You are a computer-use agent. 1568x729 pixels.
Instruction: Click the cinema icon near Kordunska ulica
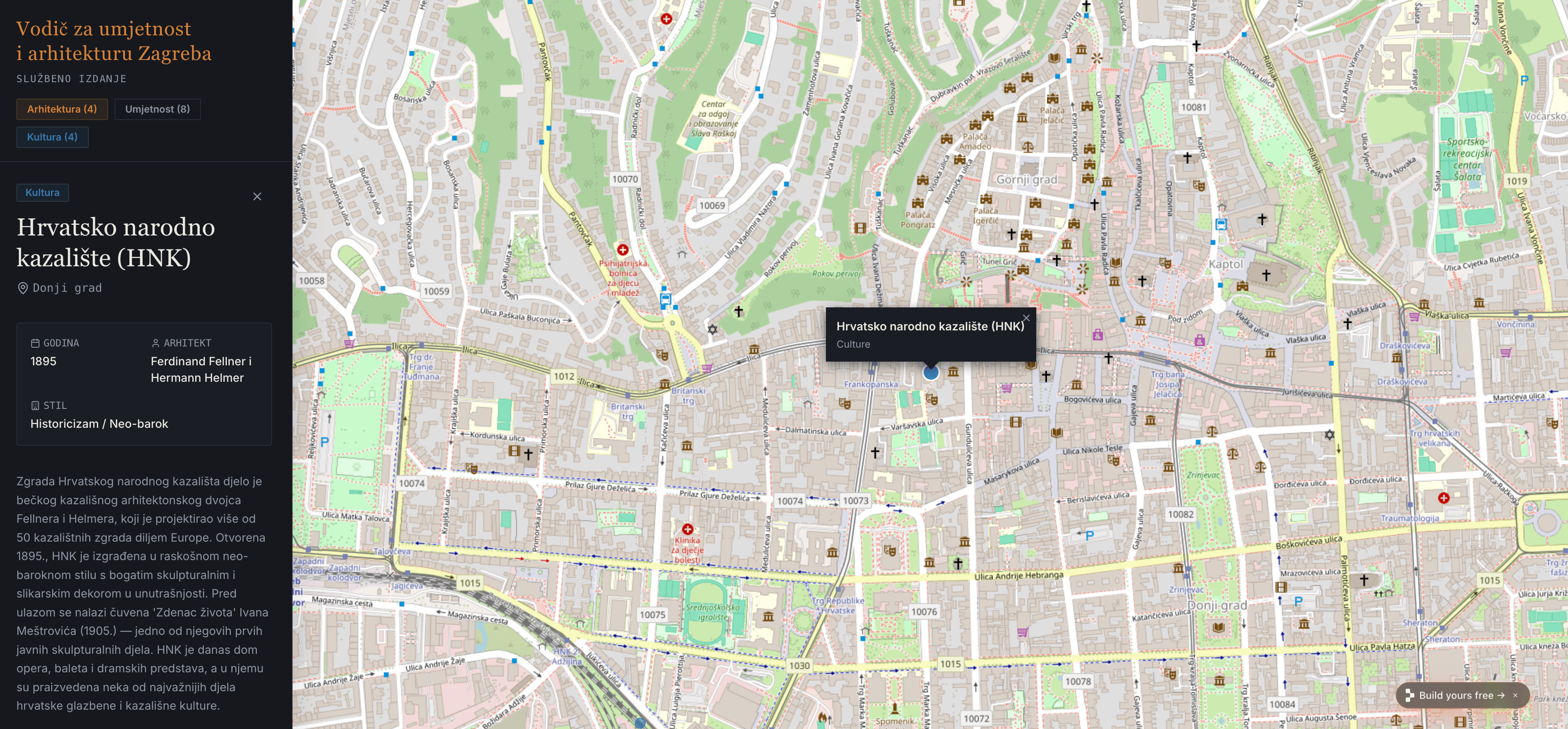pyautogui.click(x=514, y=451)
